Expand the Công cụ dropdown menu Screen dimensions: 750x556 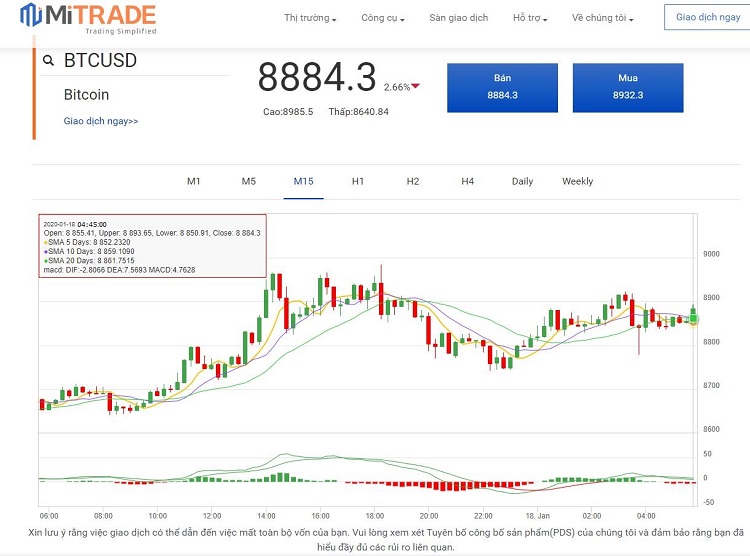[384, 18]
